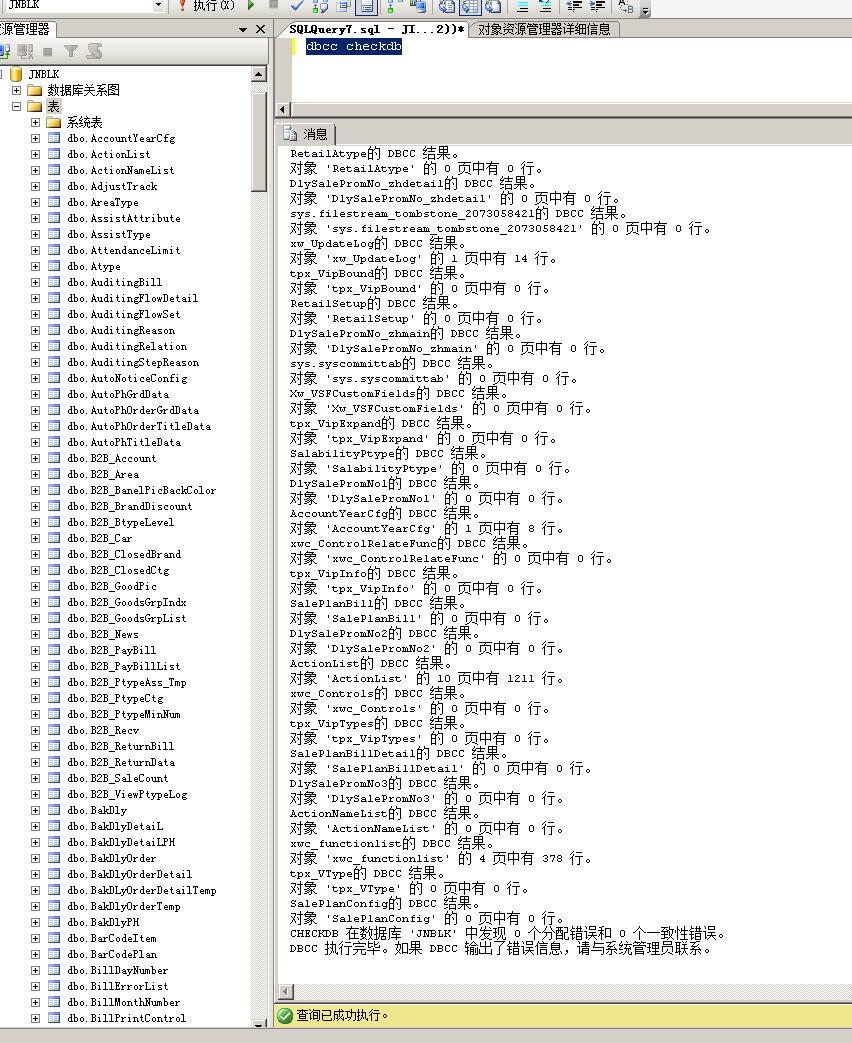Select dbo.AutoNoticeConfig table
Image resolution: width=852 pixels, height=1043 pixels.
pyautogui.click(x=127, y=378)
